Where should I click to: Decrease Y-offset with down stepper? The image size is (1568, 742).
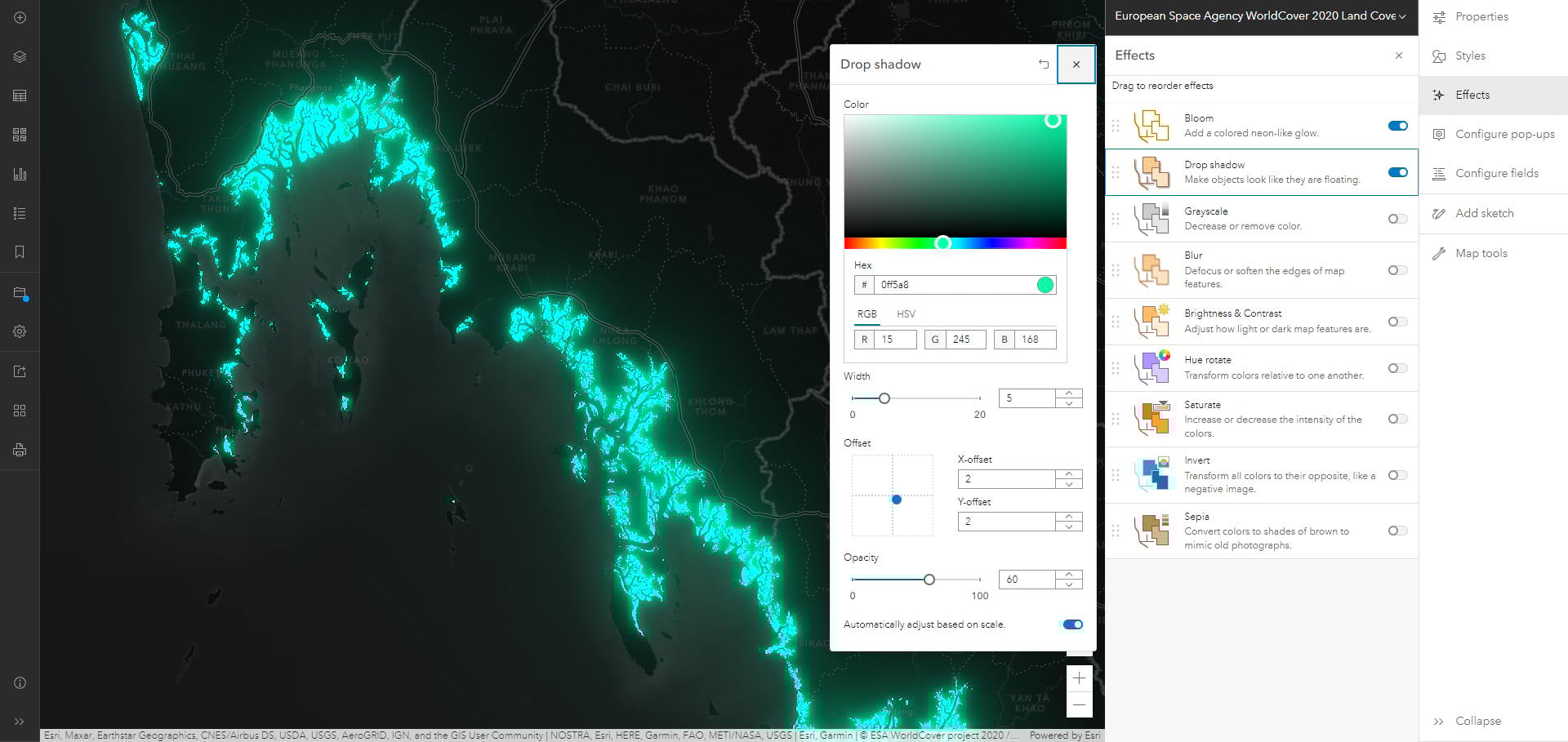tap(1069, 527)
